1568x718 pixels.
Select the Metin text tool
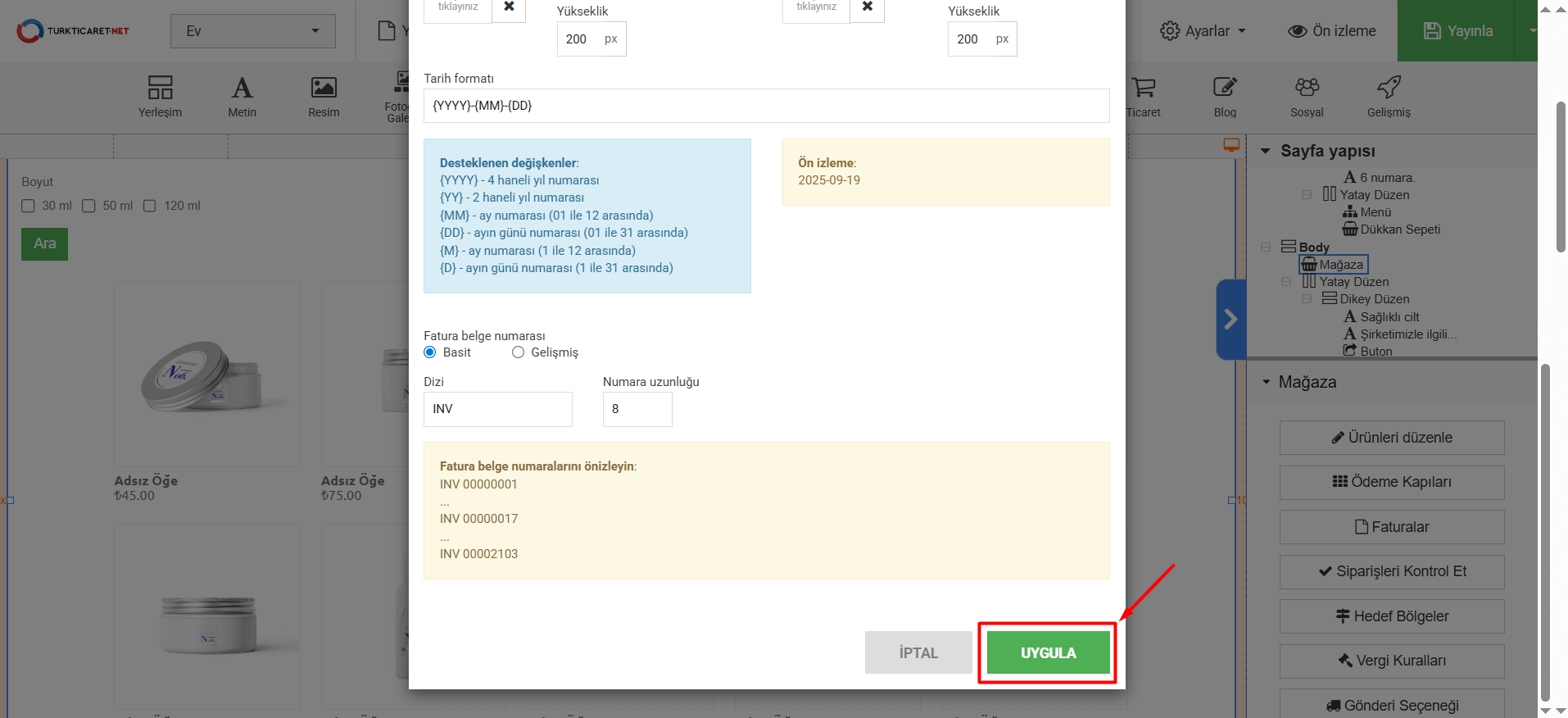tap(242, 96)
